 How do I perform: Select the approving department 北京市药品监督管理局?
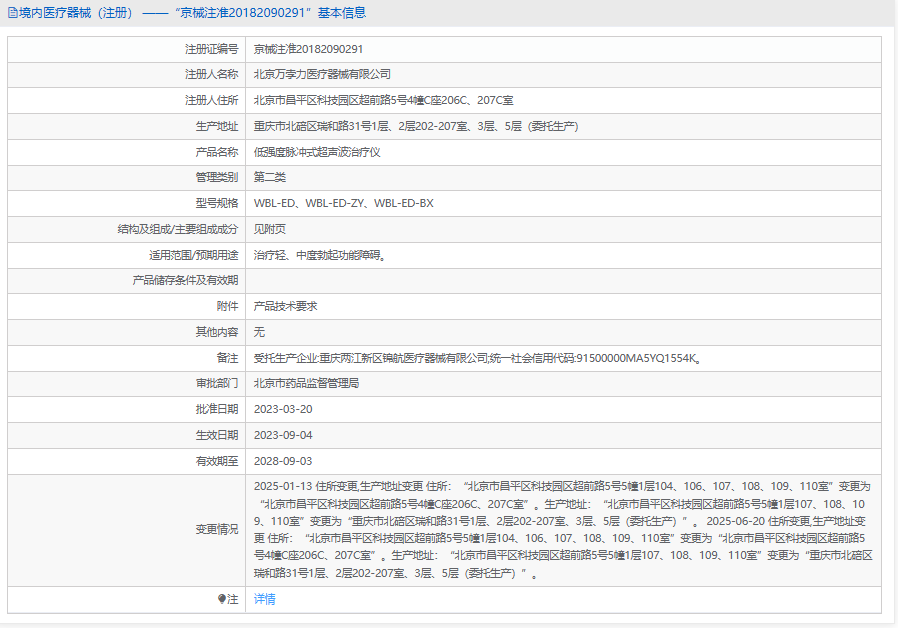pos(306,383)
